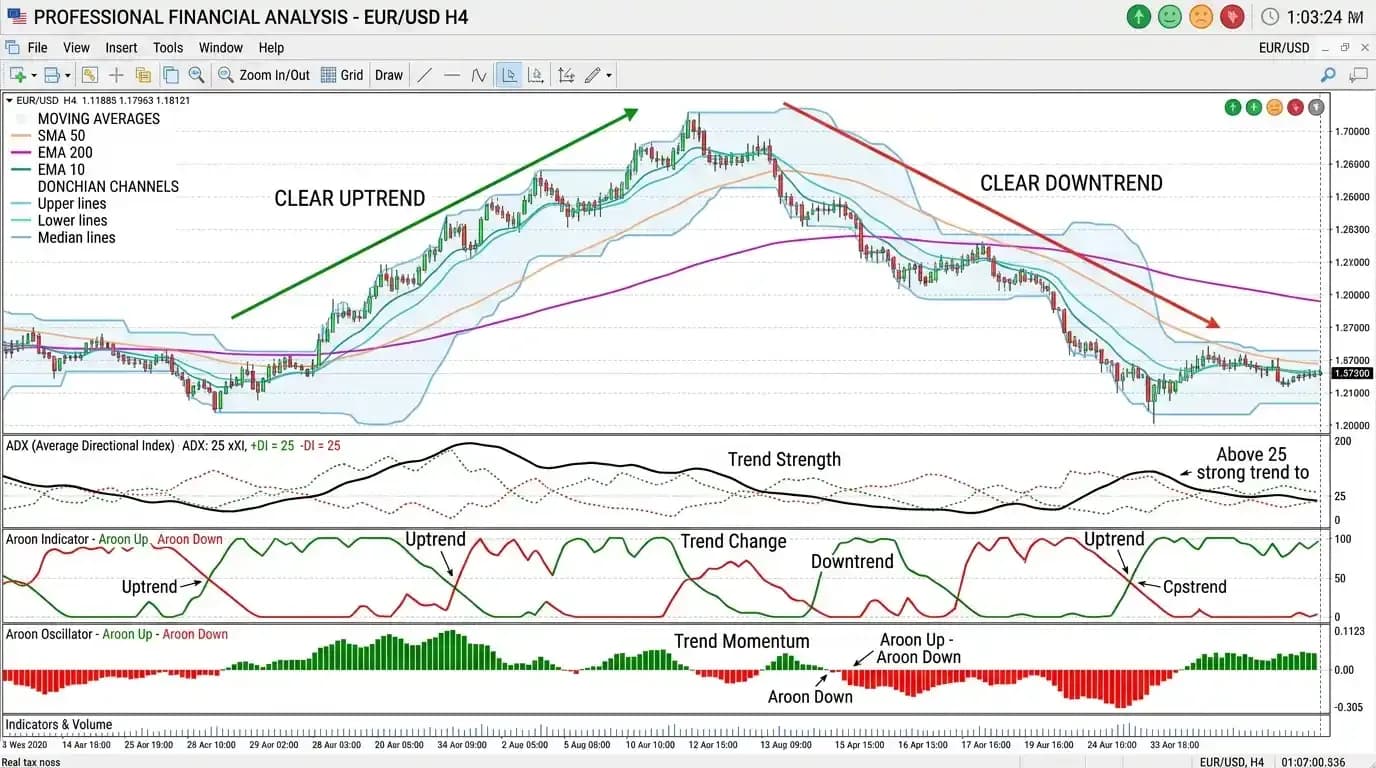Screen dimensions: 1376x768
Task: Click orange sad face in title bar
Action: 1201,16
